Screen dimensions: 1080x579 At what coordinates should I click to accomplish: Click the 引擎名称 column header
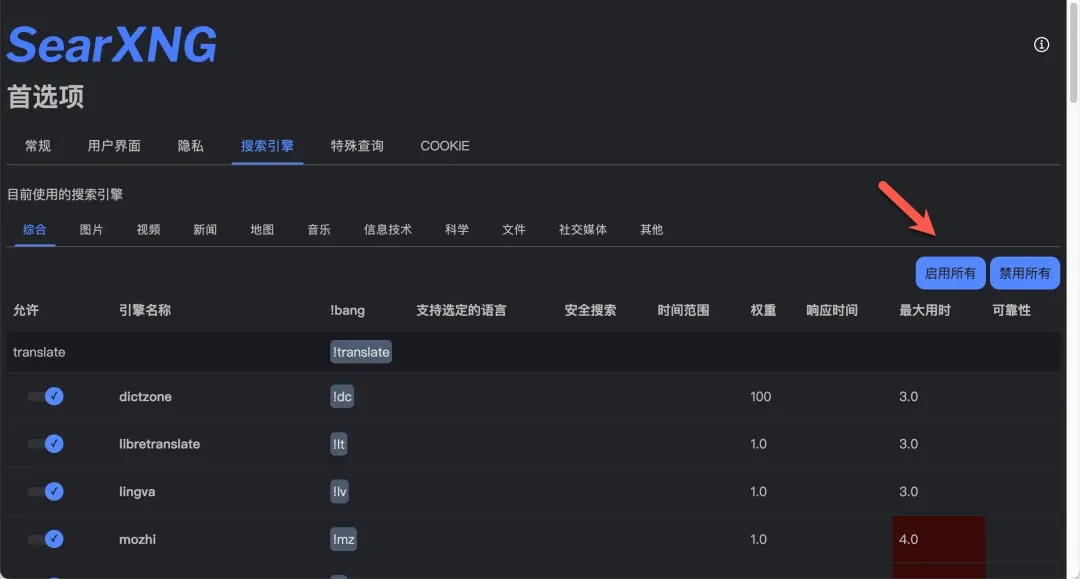(x=145, y=310)
